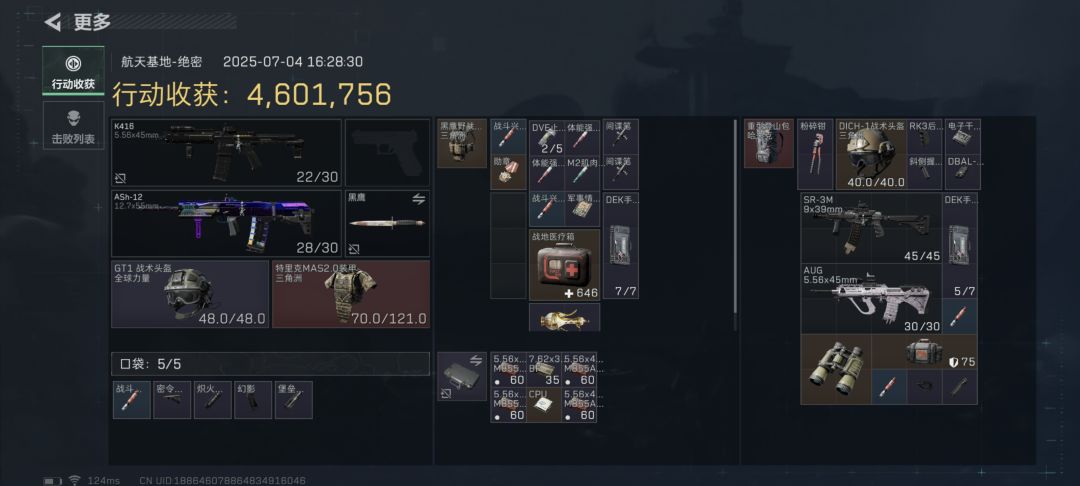Select the CPU loot item
The height and width of the screenshot is (486, 1080).
tap(544, 405)
